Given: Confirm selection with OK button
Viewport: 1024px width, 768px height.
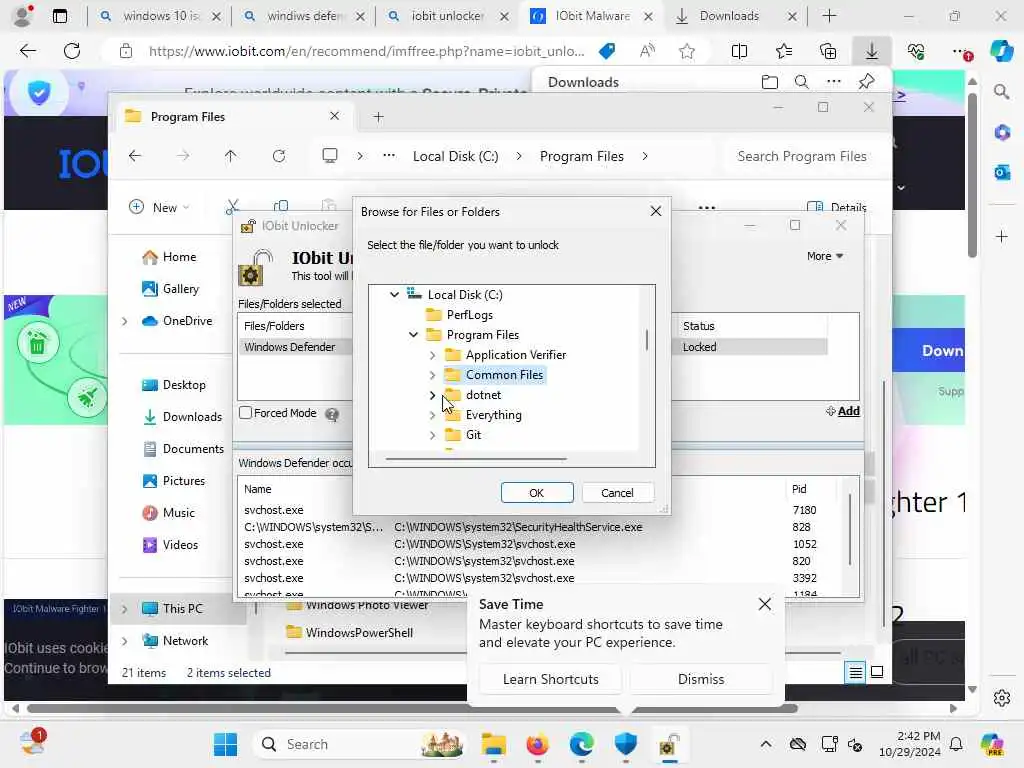Looking at the screenshot, I should pyautogui.click(x=537, y=492).
